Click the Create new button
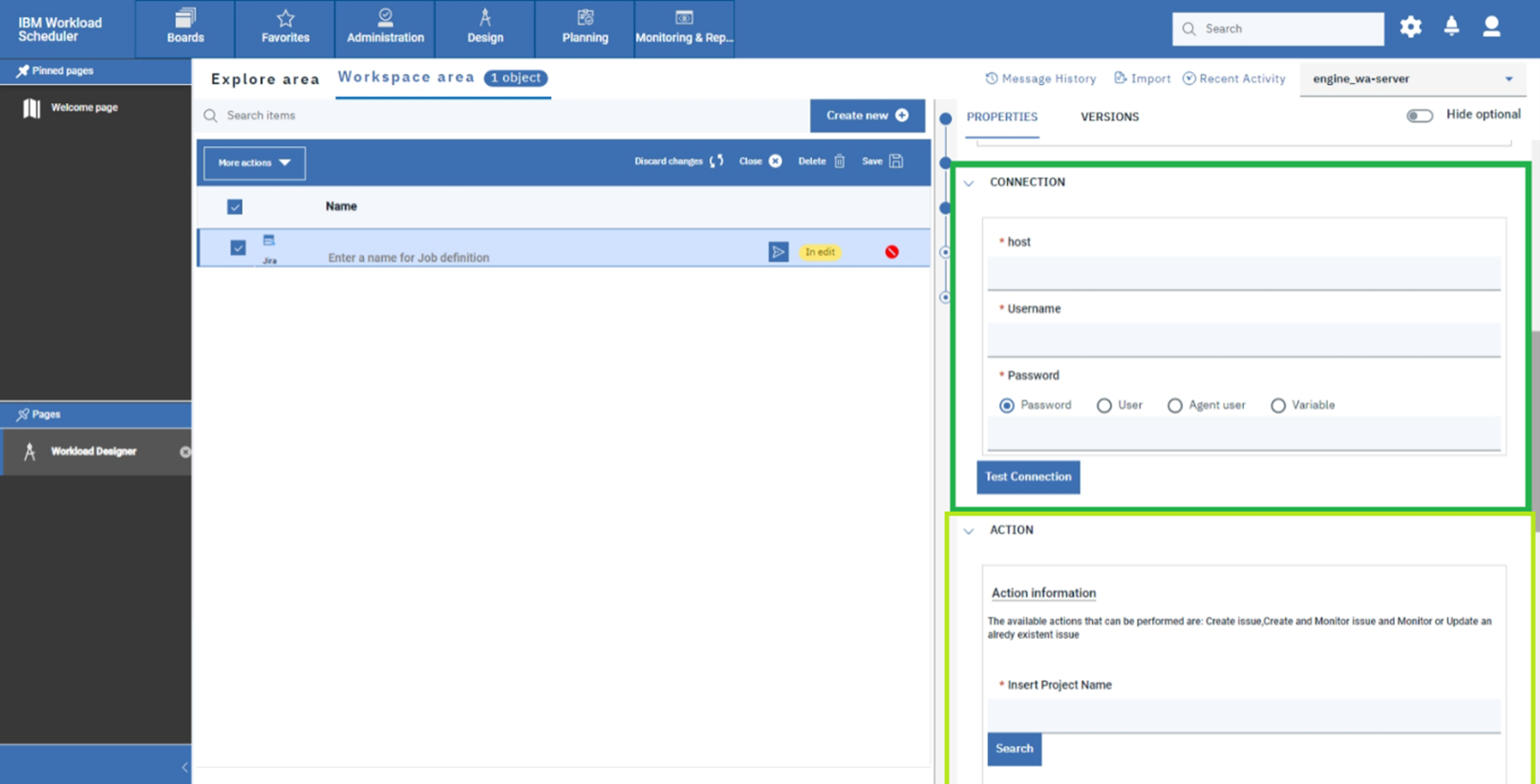 coord(866,116)
